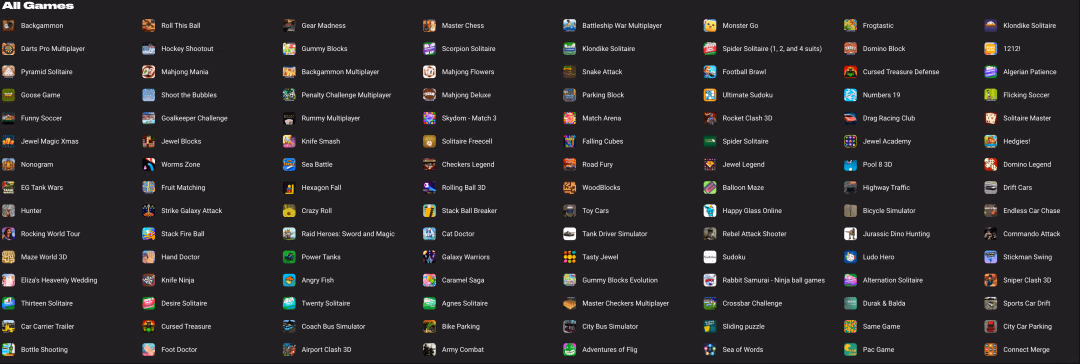Click the Connect Merge icon
The width and height of the screenshot is (1080, 364).
[991, 350]
